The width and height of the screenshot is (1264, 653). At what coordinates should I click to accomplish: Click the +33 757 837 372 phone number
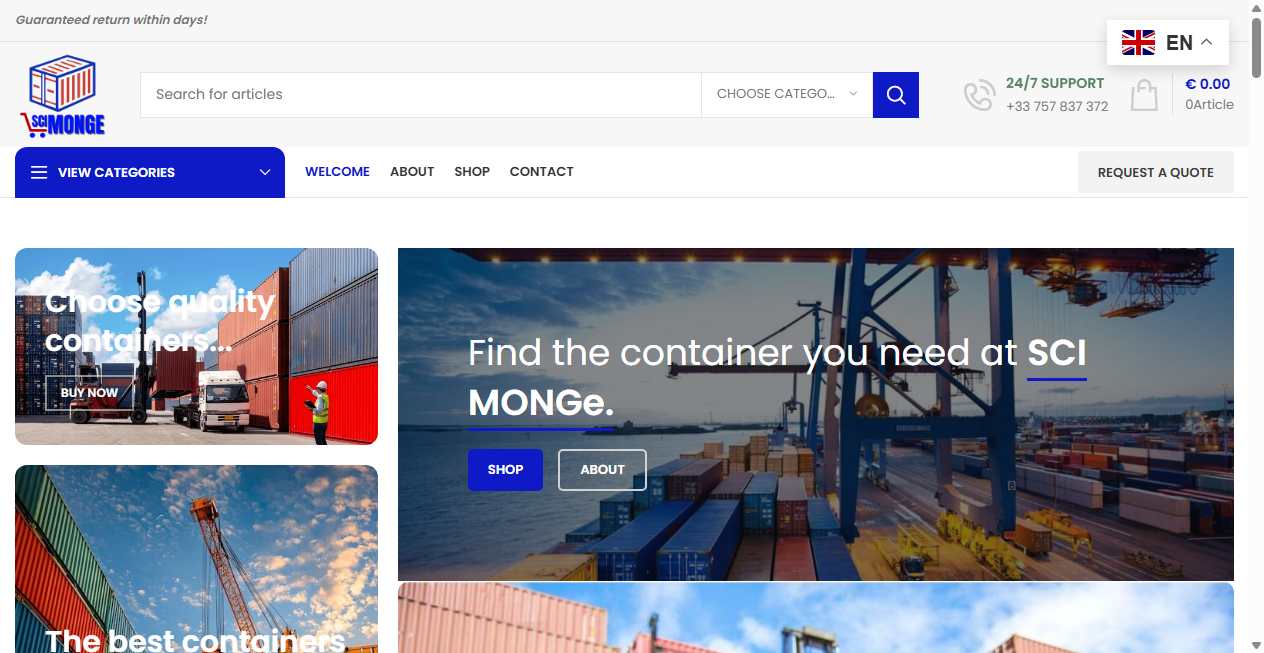coord(1057,106)
